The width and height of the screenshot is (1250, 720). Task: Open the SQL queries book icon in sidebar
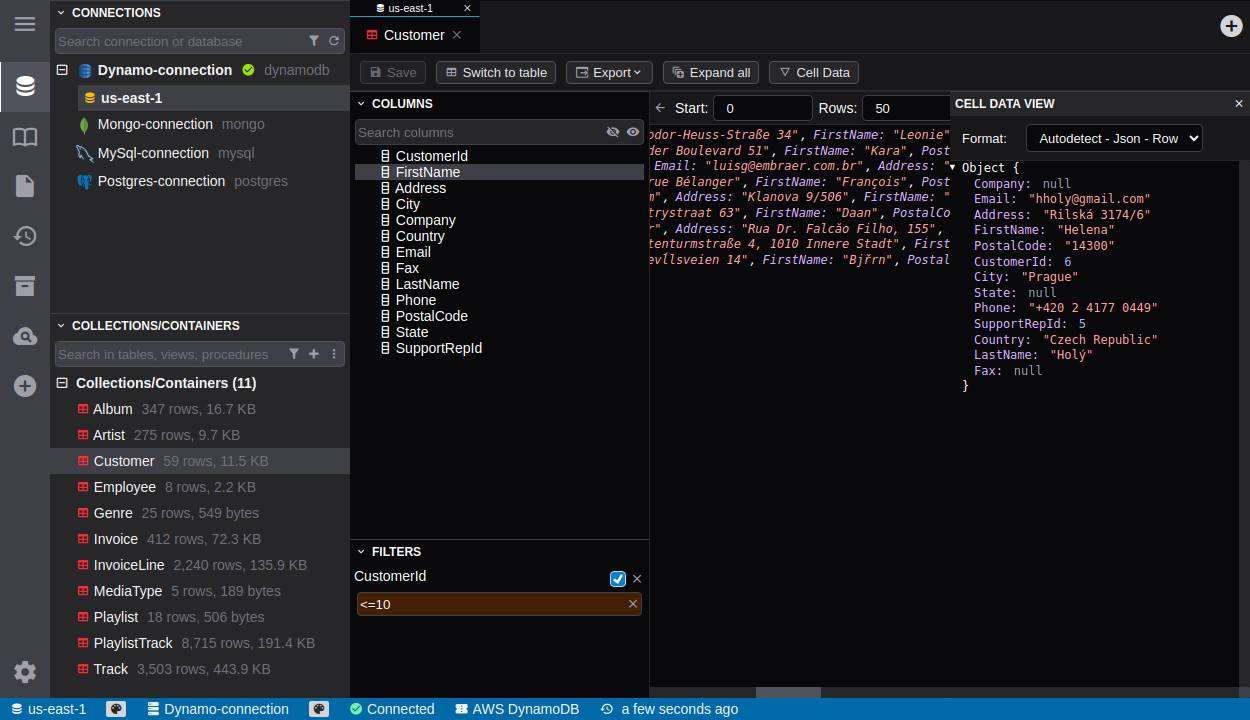25,137
